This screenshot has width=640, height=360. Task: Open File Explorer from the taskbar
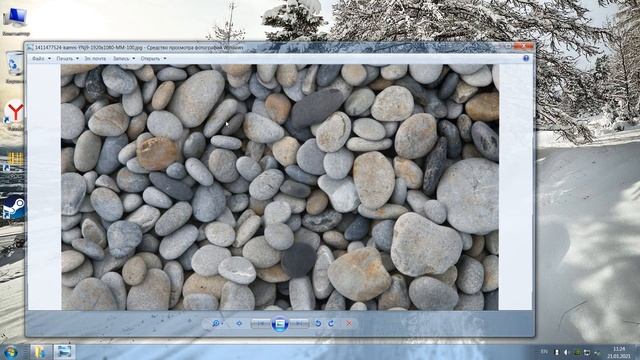(40, 352)
